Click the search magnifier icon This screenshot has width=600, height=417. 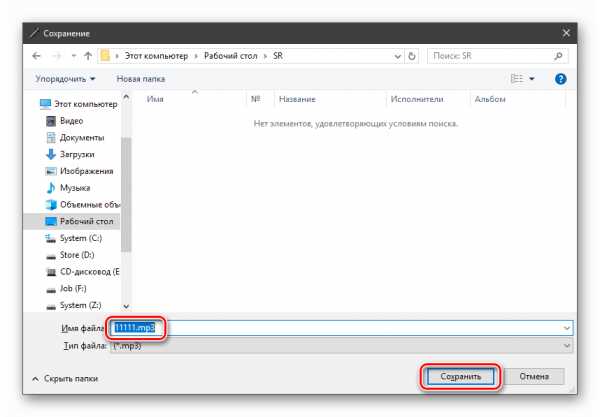(x=558, y=56)
